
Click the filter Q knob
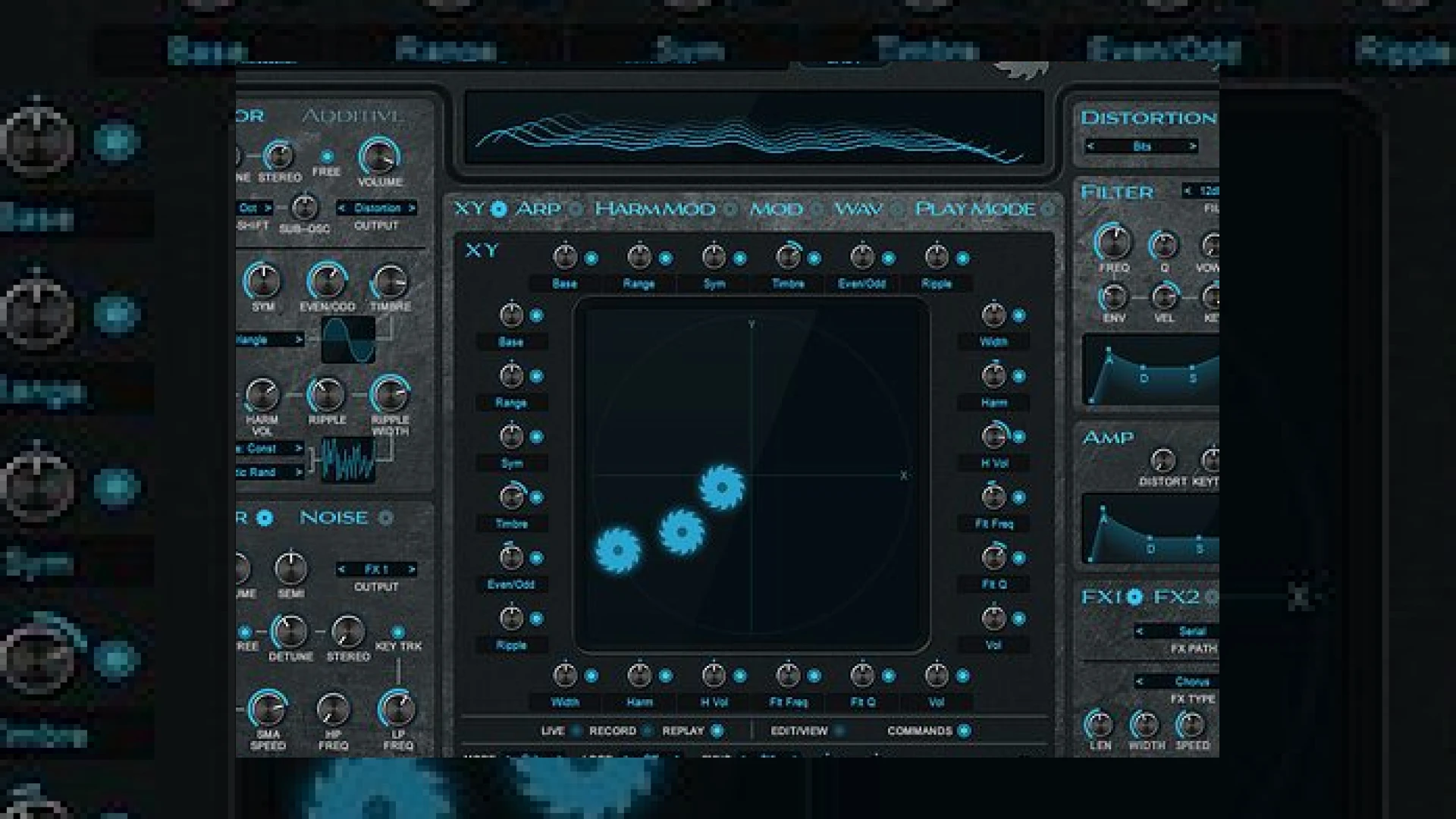(1164, 245)
